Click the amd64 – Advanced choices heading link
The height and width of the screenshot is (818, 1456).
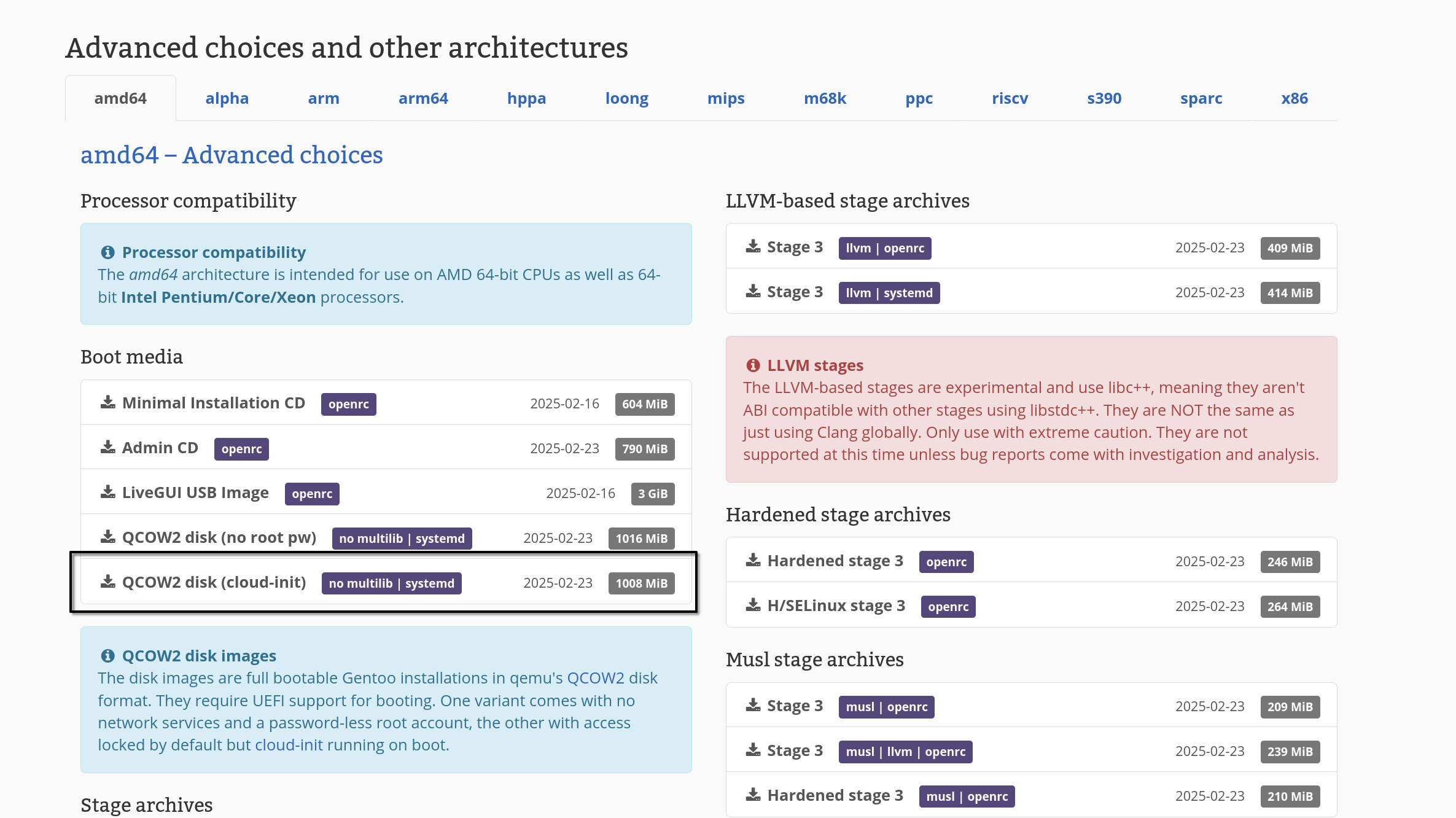point(232,155)
